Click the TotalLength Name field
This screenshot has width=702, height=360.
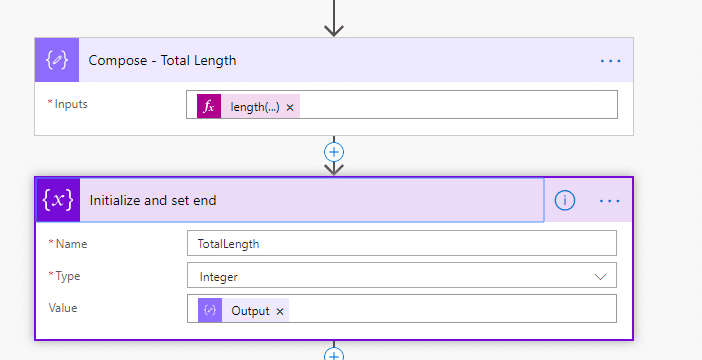(402, 243)
